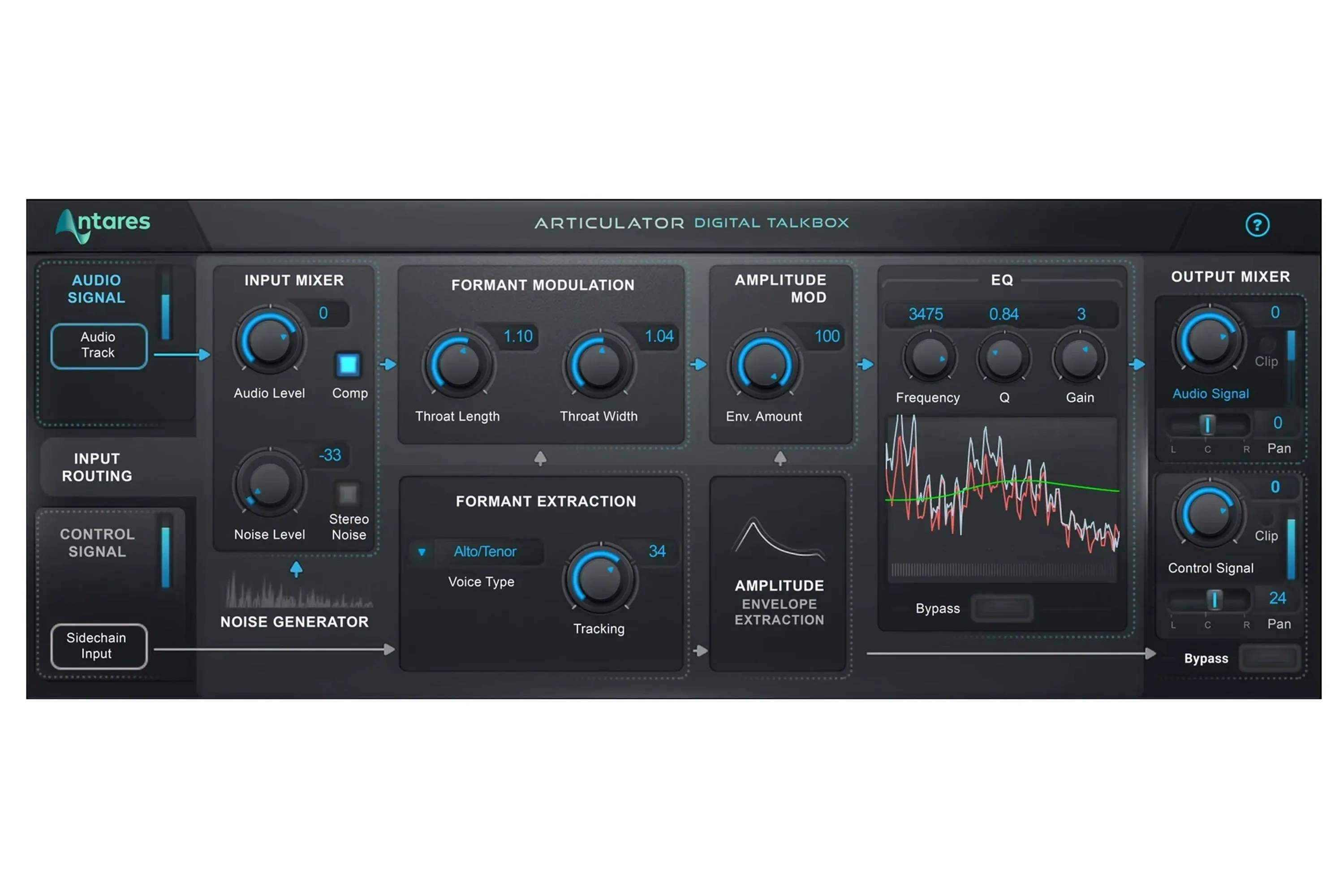The width and height of the screenshot is (1344, 896).
Task: Toggle the Comp button
Action: pyautogui.click(x=348, y=365)
